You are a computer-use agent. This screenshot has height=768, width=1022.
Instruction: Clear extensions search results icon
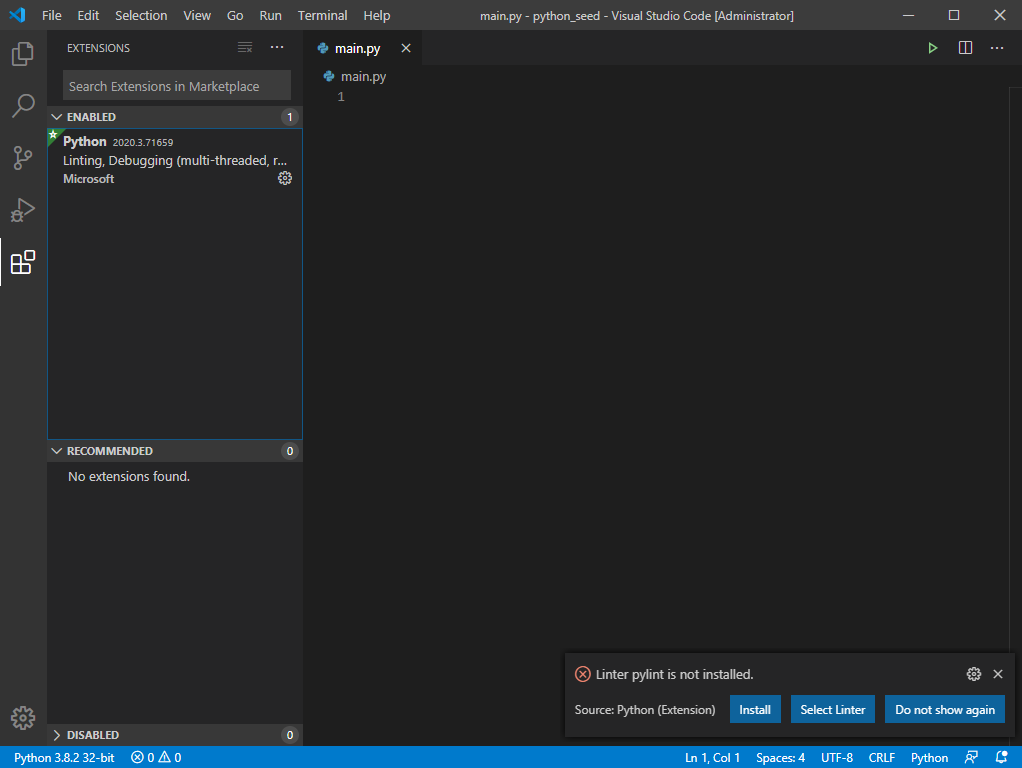coord(245,48)
